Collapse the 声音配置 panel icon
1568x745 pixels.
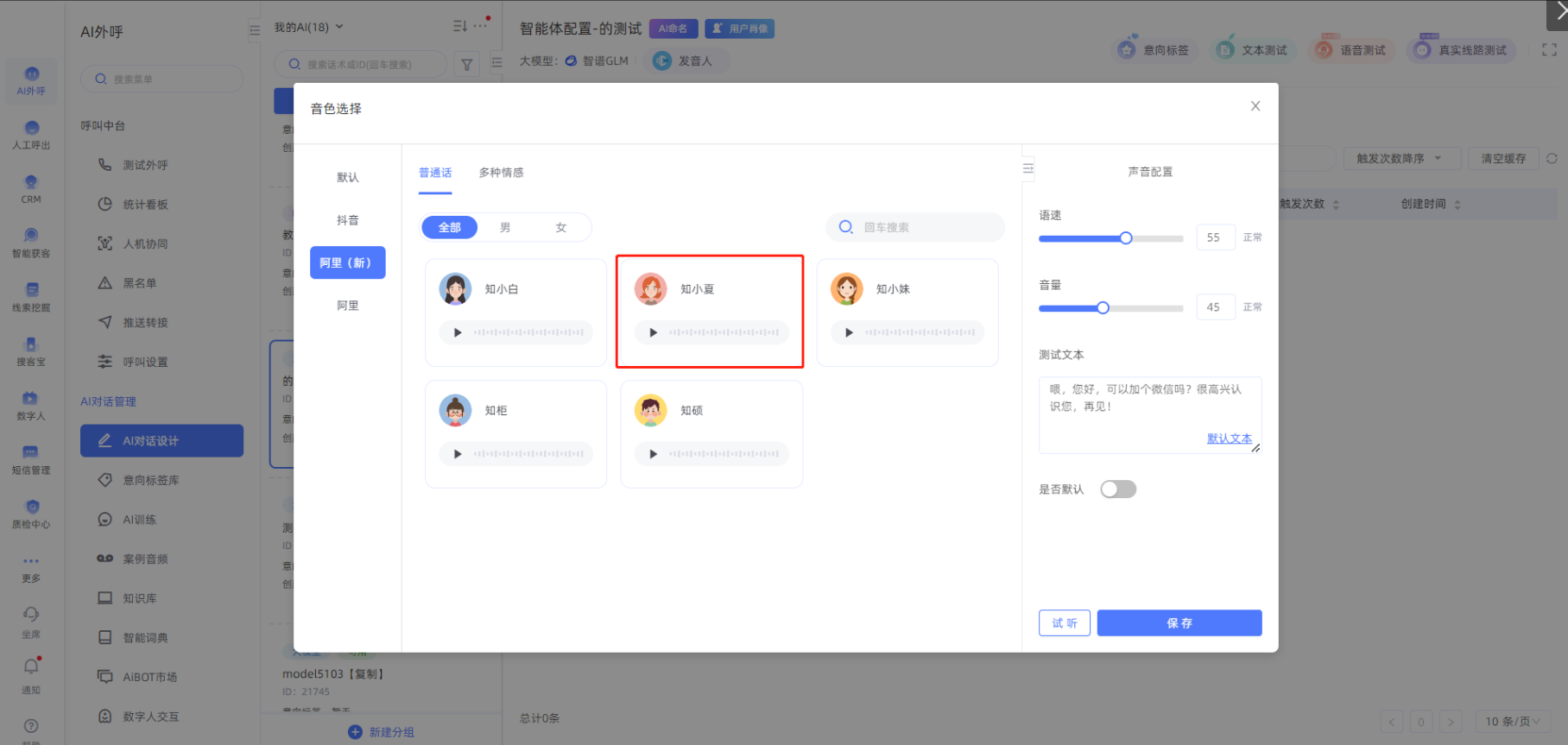(1027, 168)
